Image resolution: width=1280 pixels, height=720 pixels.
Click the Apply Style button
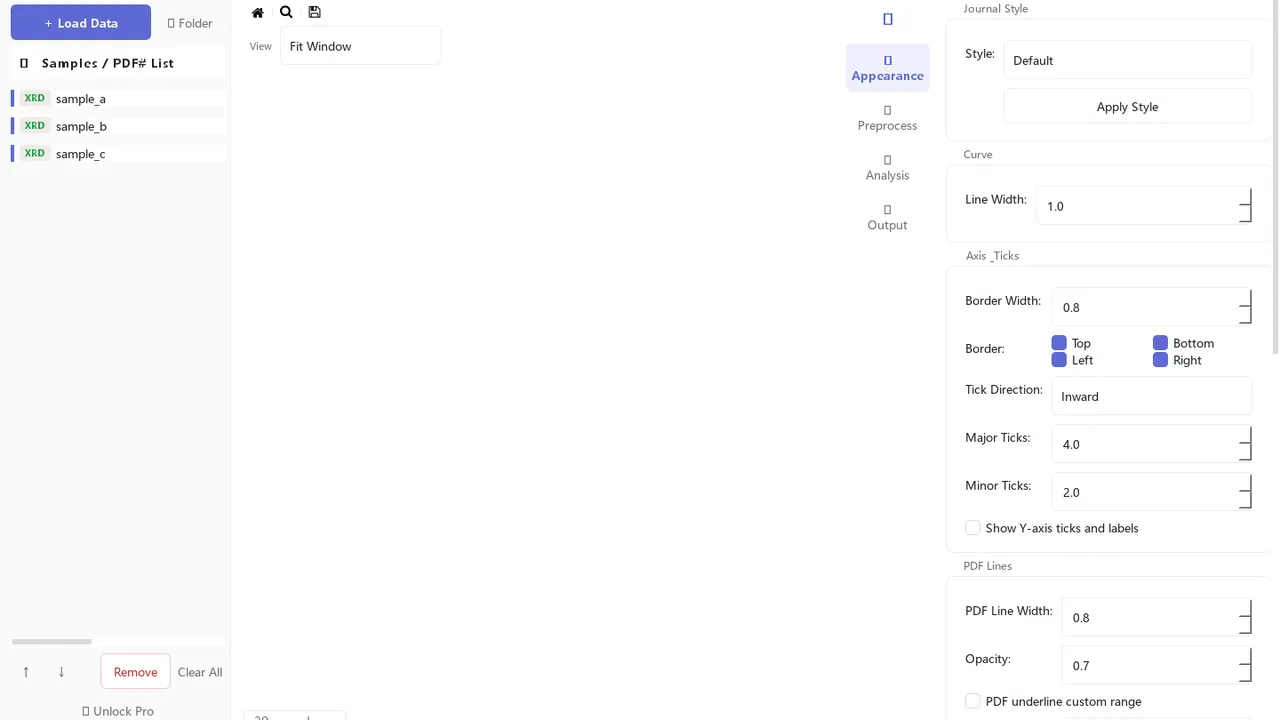(x=1128, y=107)
